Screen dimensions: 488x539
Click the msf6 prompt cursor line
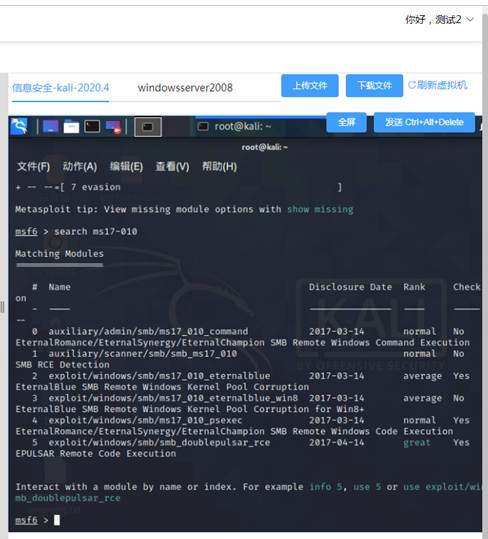pos(37,520)
